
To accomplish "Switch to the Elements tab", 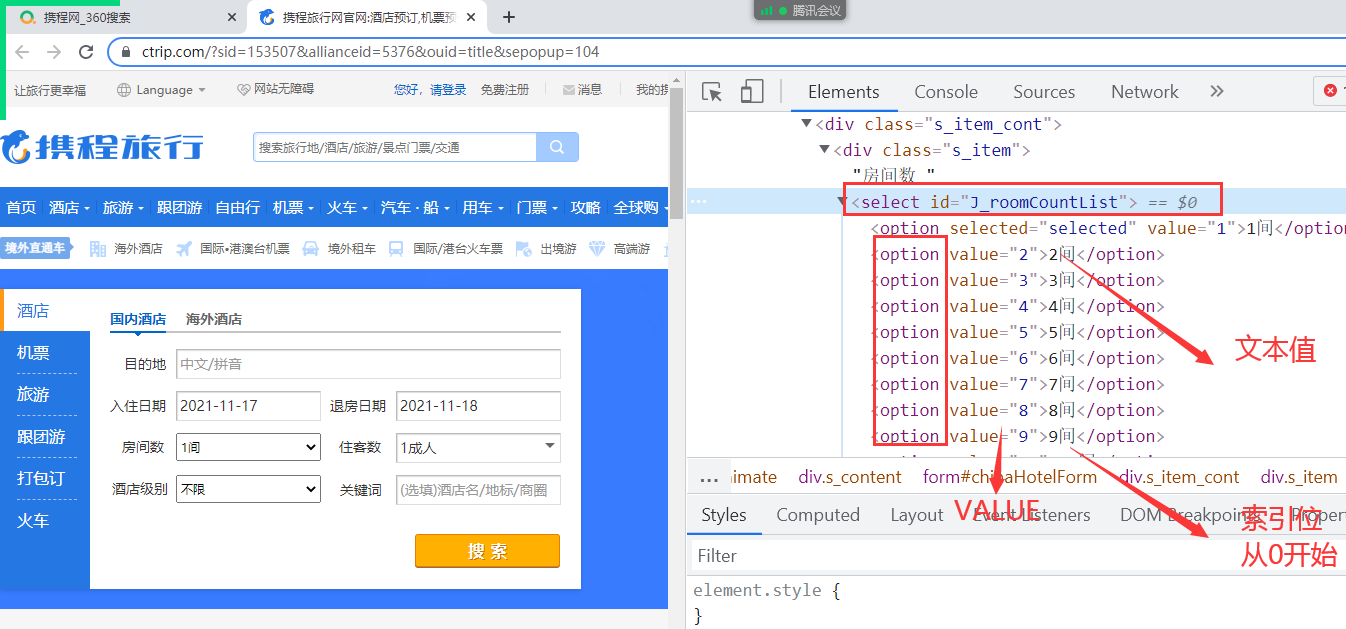I will click(x=844, y=92).
